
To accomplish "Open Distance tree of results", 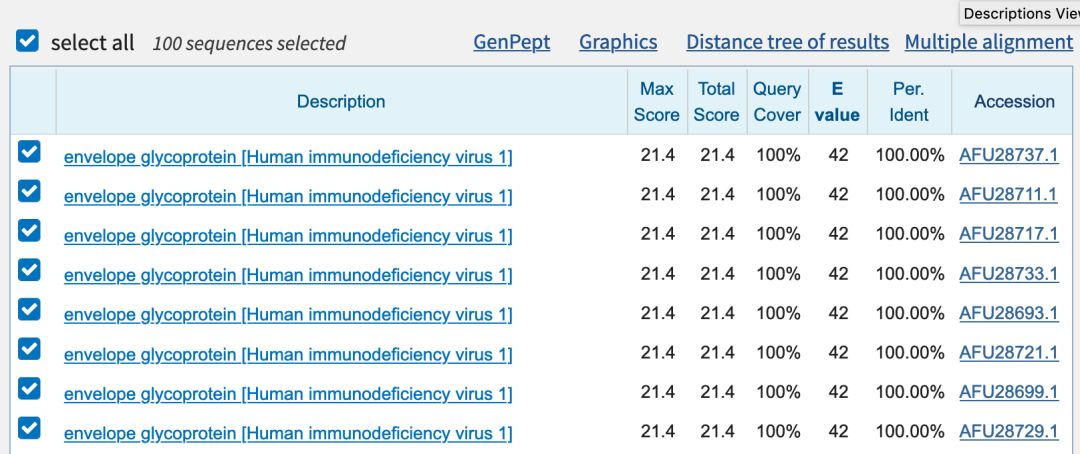I will 787,42.
